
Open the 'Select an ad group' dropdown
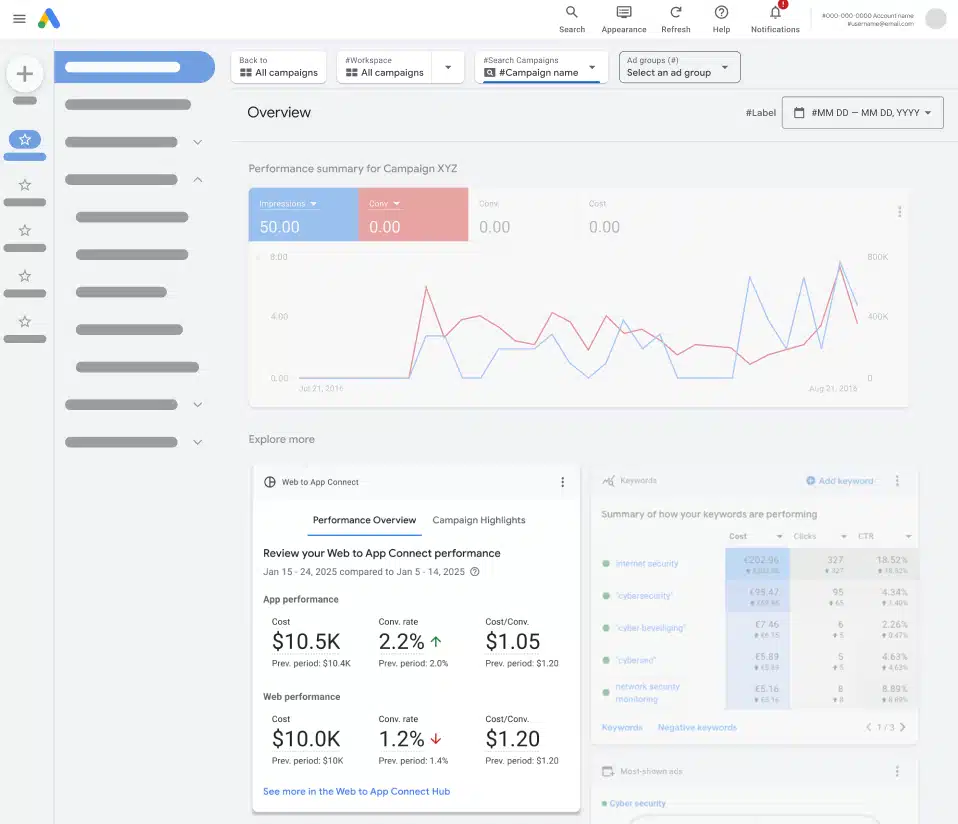click(x=679, y=67)
